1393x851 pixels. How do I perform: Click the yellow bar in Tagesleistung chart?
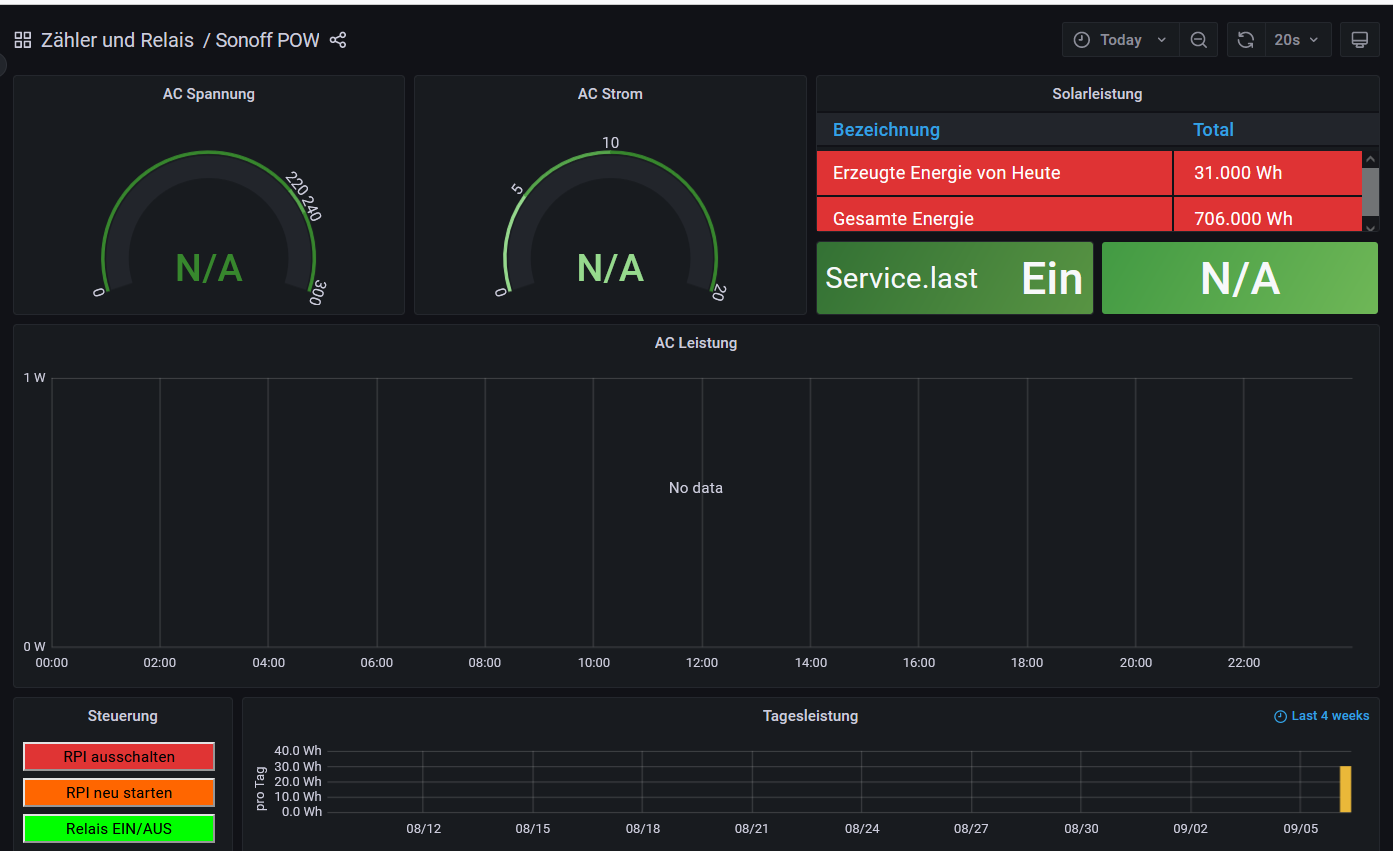pos(1345,789)
